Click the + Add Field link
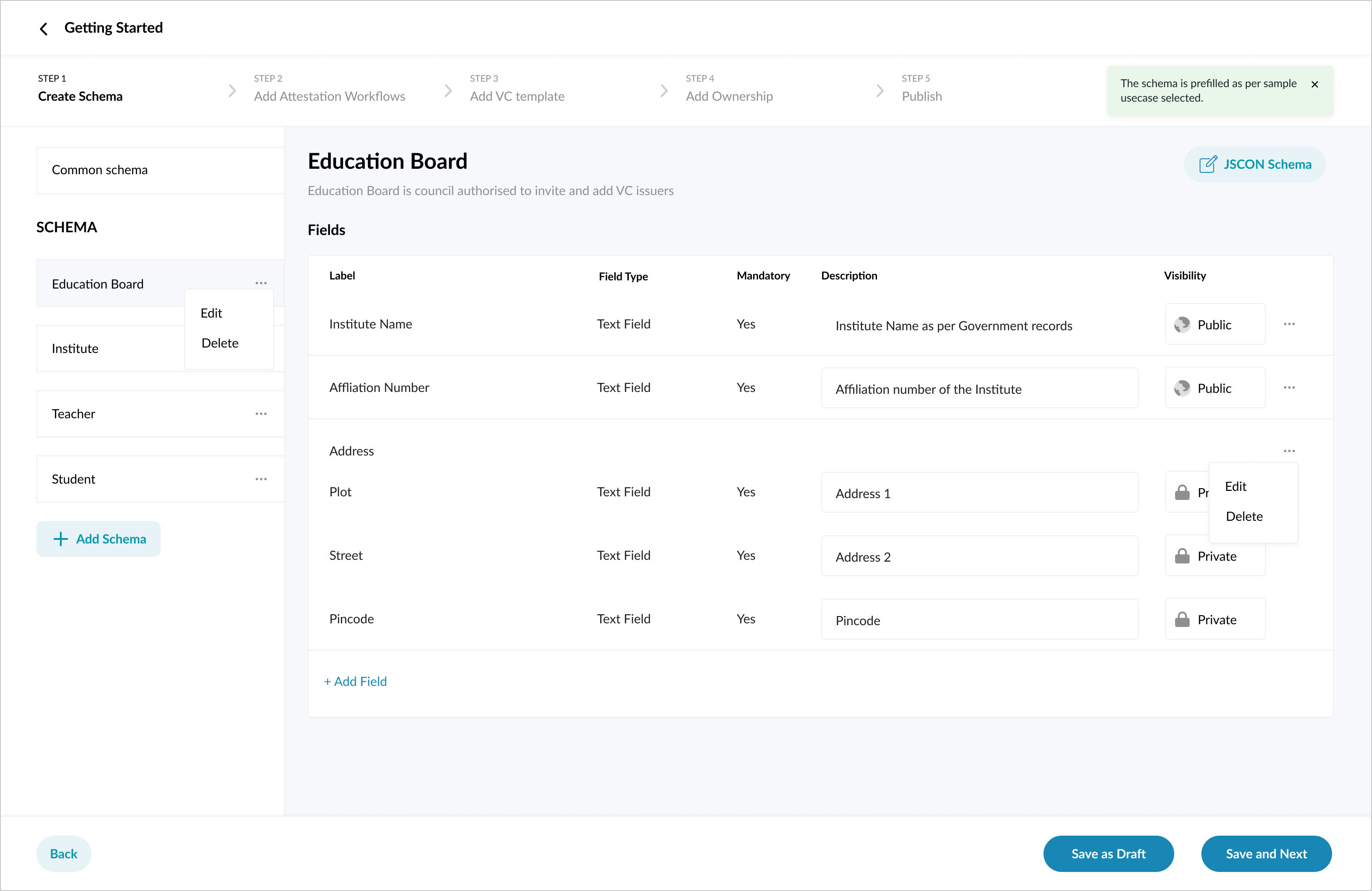Screen dimensions: 1372x891 point(356,681)
